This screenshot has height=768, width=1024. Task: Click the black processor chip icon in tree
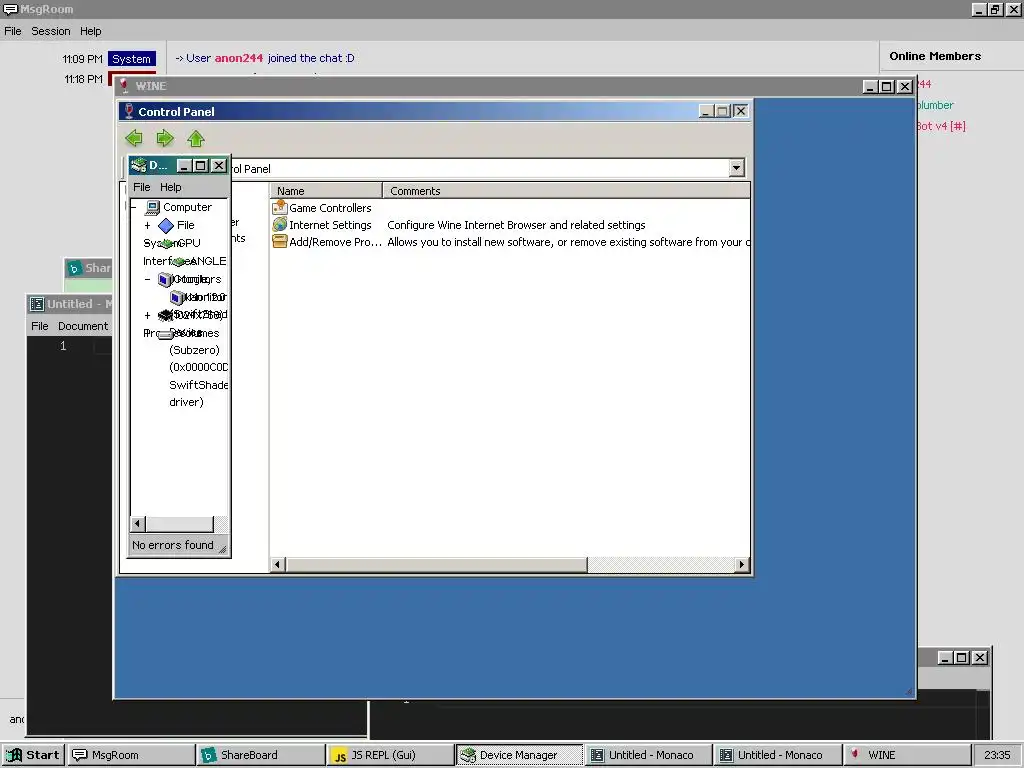[165, 315]
